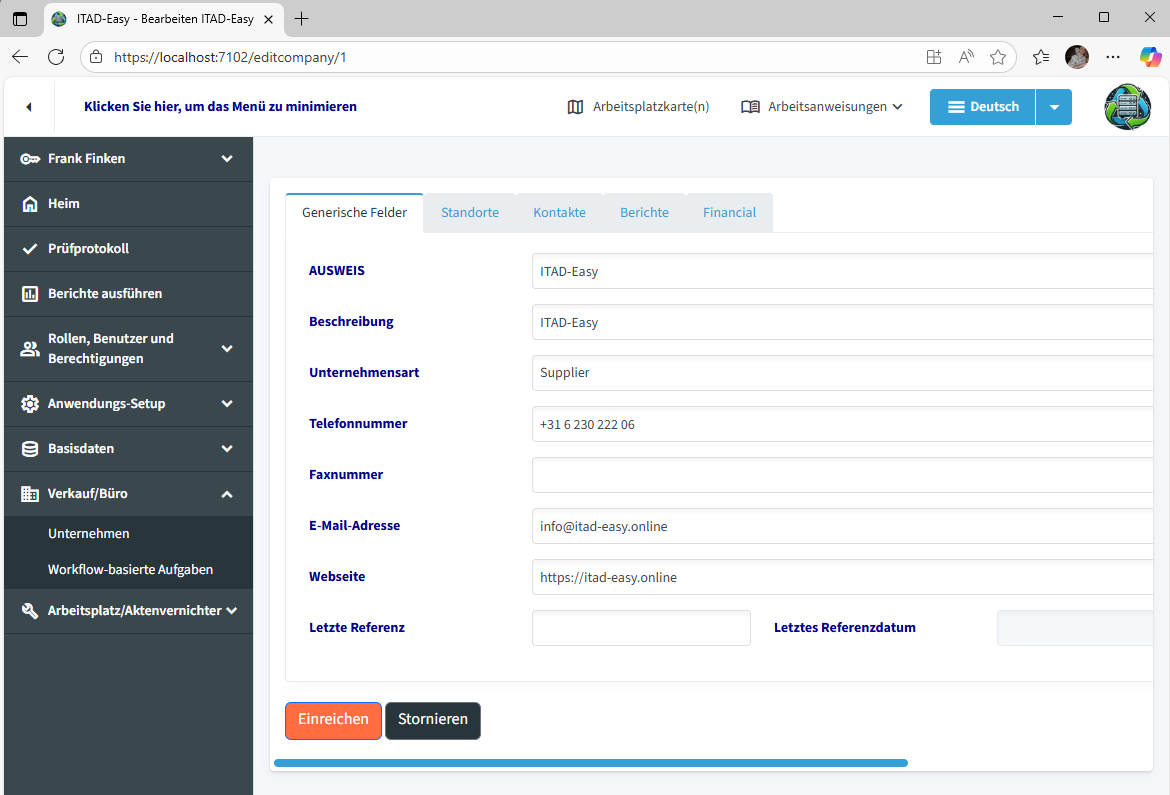Add this page to favorites star
1170x795 pixels.
point(998,57)
